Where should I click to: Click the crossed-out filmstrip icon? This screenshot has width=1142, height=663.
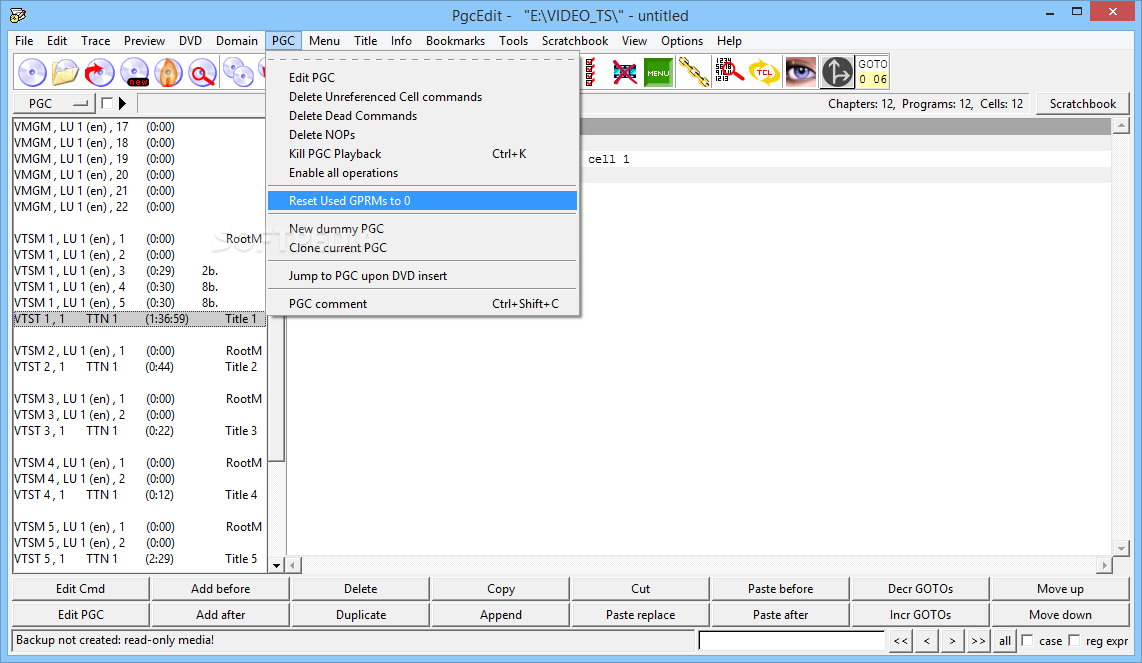(625, 71)
